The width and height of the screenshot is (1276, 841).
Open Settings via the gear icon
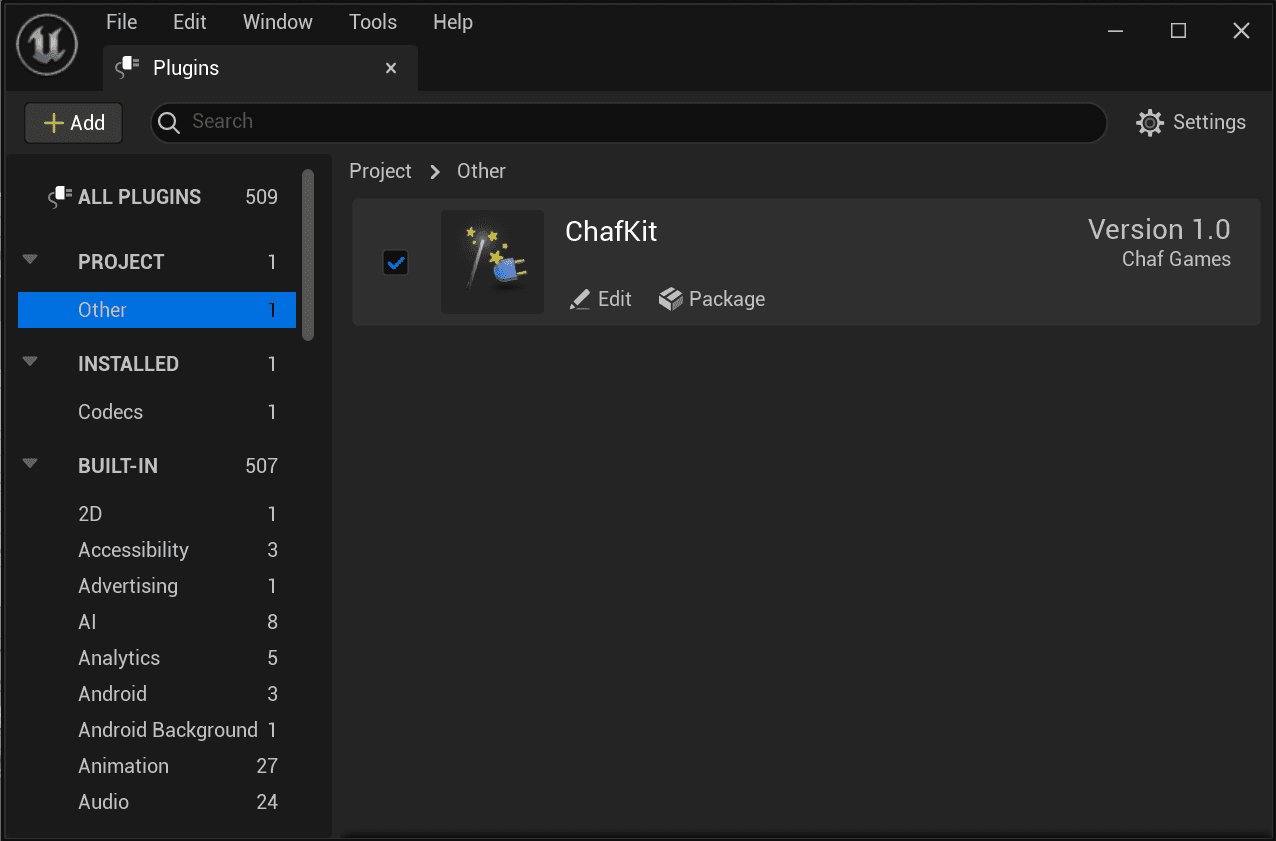[x=1150, y=122]
